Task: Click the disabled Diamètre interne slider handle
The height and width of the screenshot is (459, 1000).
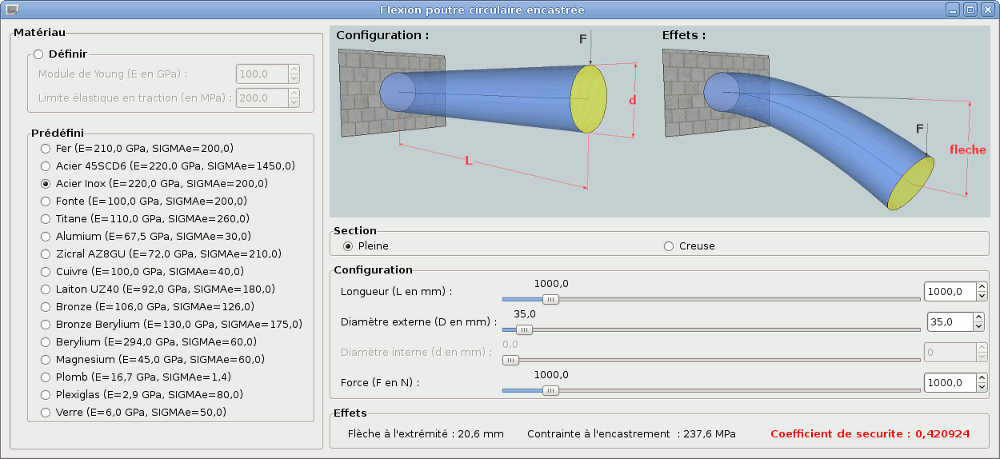Action: click(x=510, y=360)
